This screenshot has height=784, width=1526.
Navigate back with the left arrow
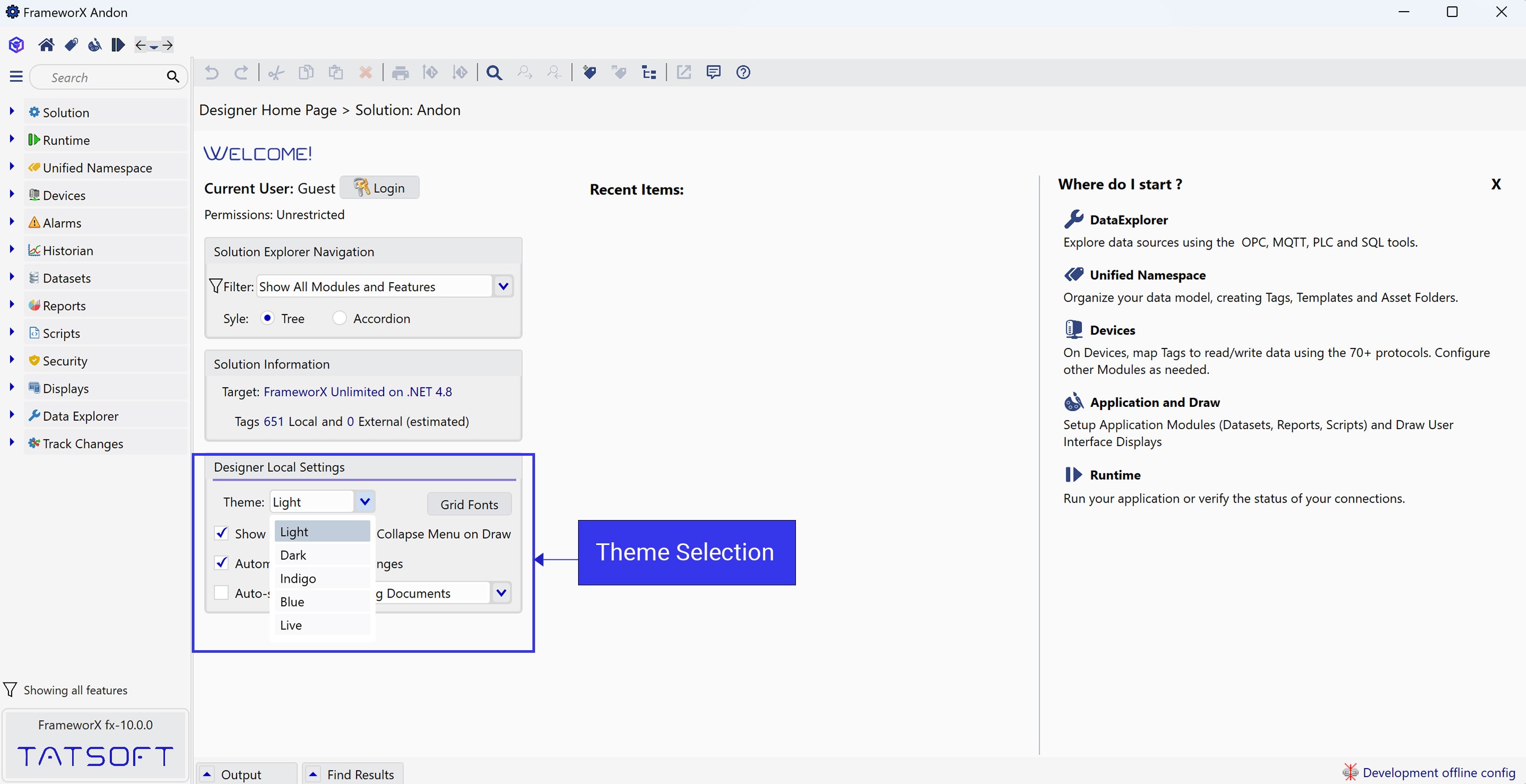tap(140, 45)
